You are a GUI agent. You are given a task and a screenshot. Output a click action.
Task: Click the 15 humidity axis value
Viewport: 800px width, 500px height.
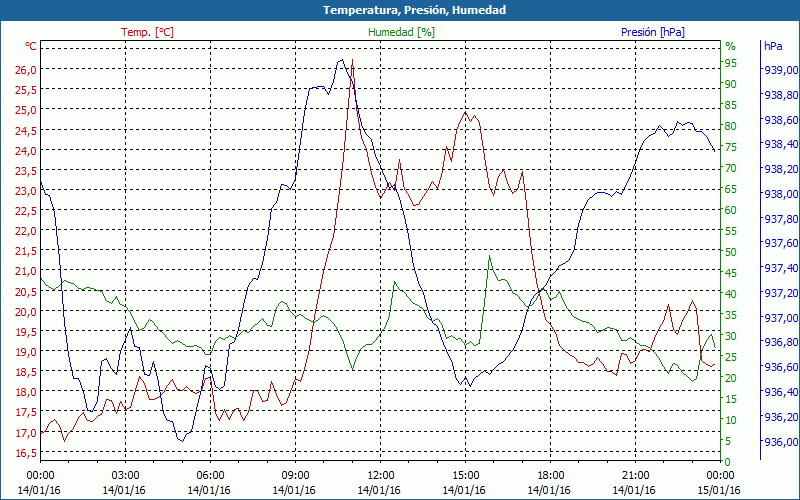tap(731, 399)
